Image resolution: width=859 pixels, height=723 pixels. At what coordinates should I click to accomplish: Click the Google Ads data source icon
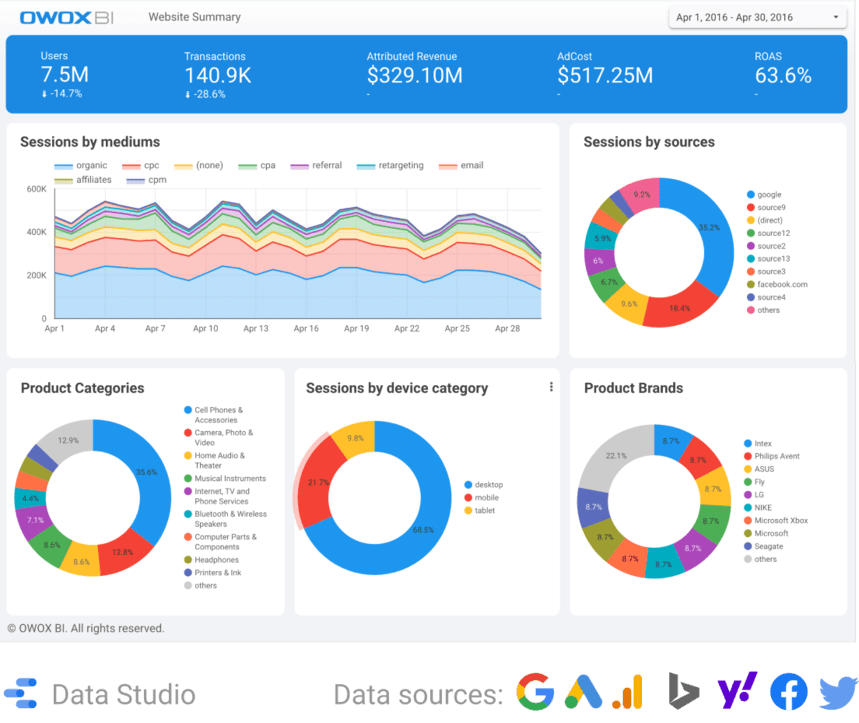(x=582, y=693)
